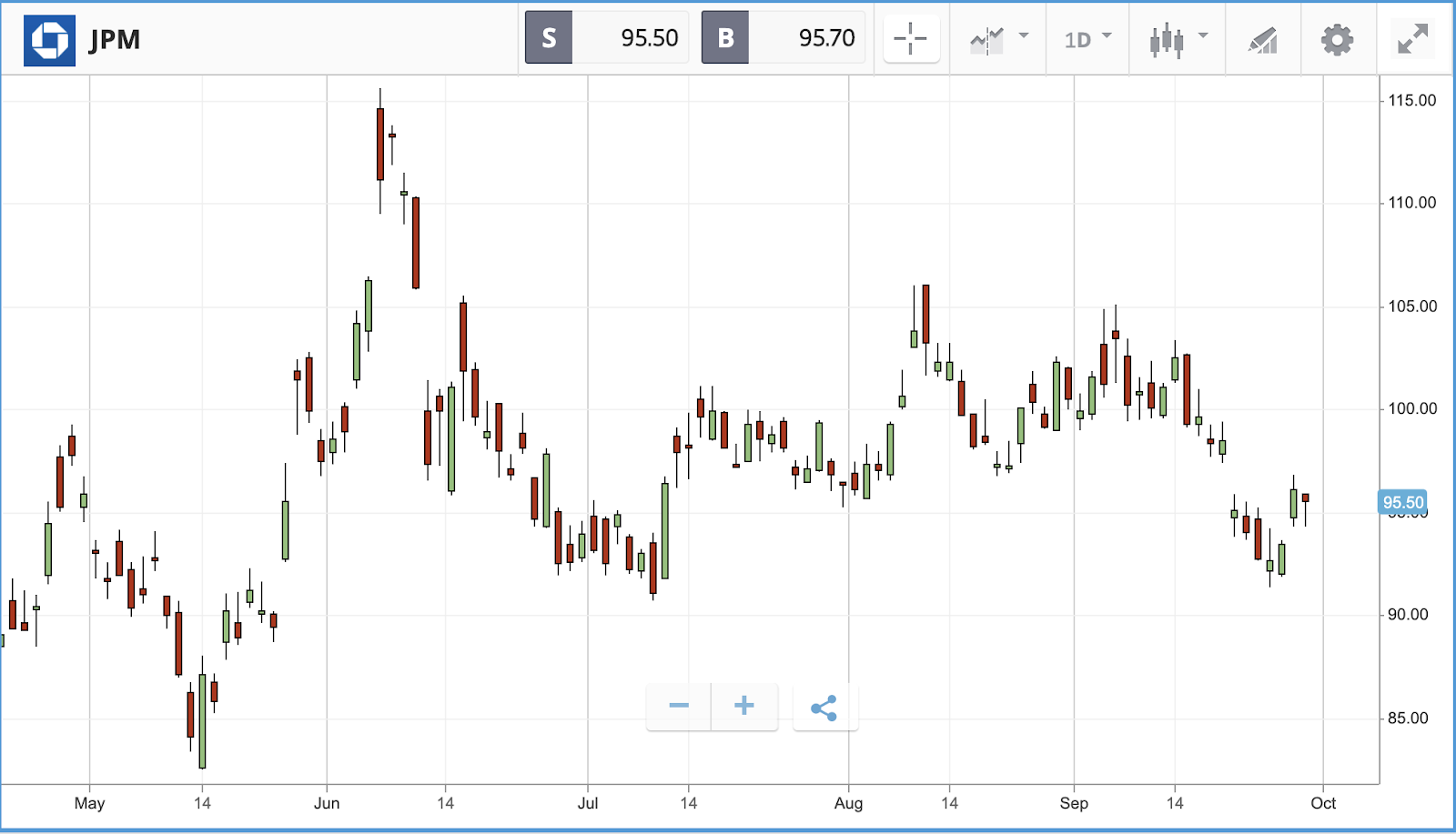The width and height of the screenshot is (1456, 834).
Task: Open the 1D timeframe dropdown
Action: [1087, 39]
